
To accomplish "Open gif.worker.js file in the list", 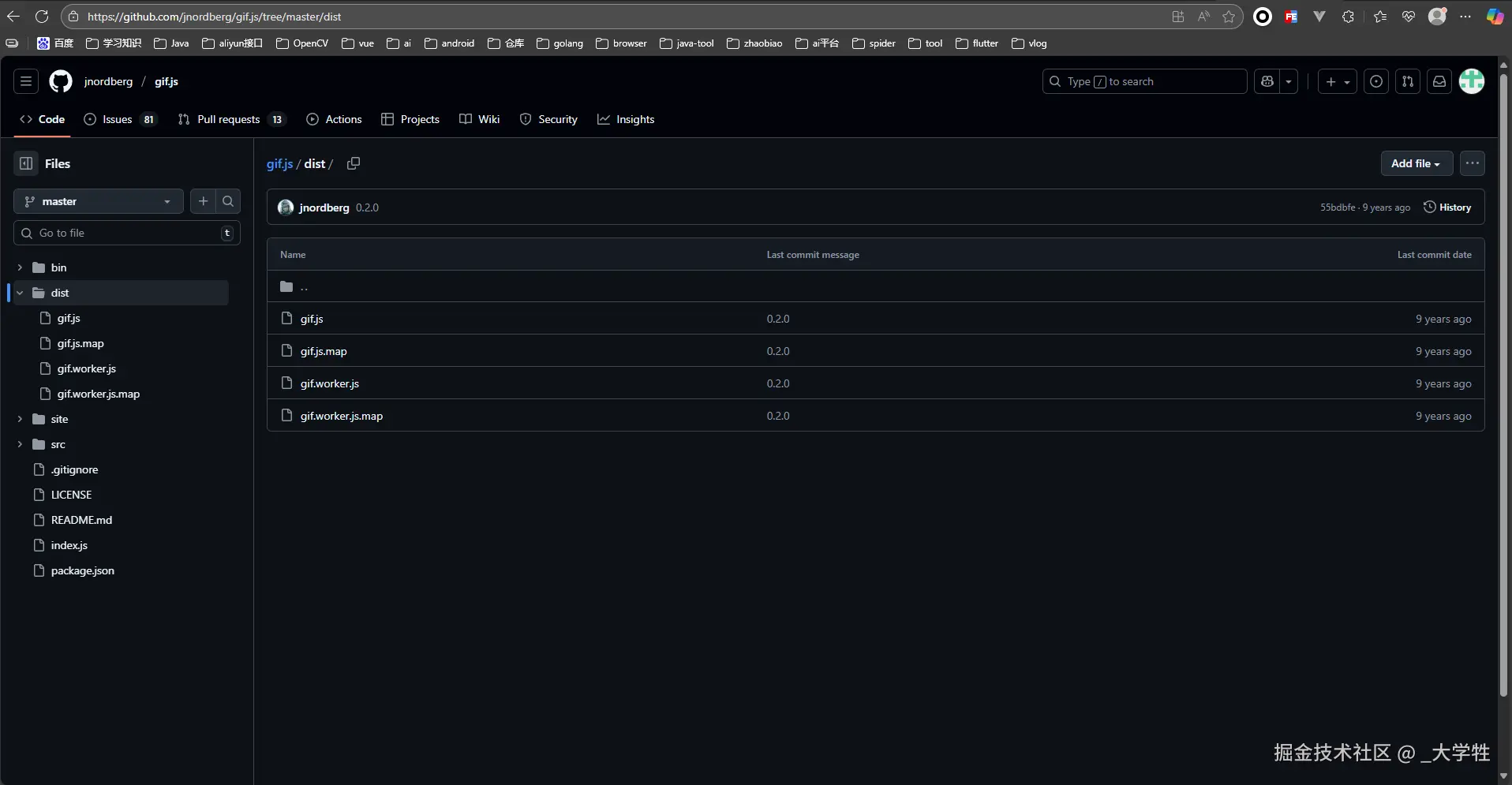I will coord(329,383).
